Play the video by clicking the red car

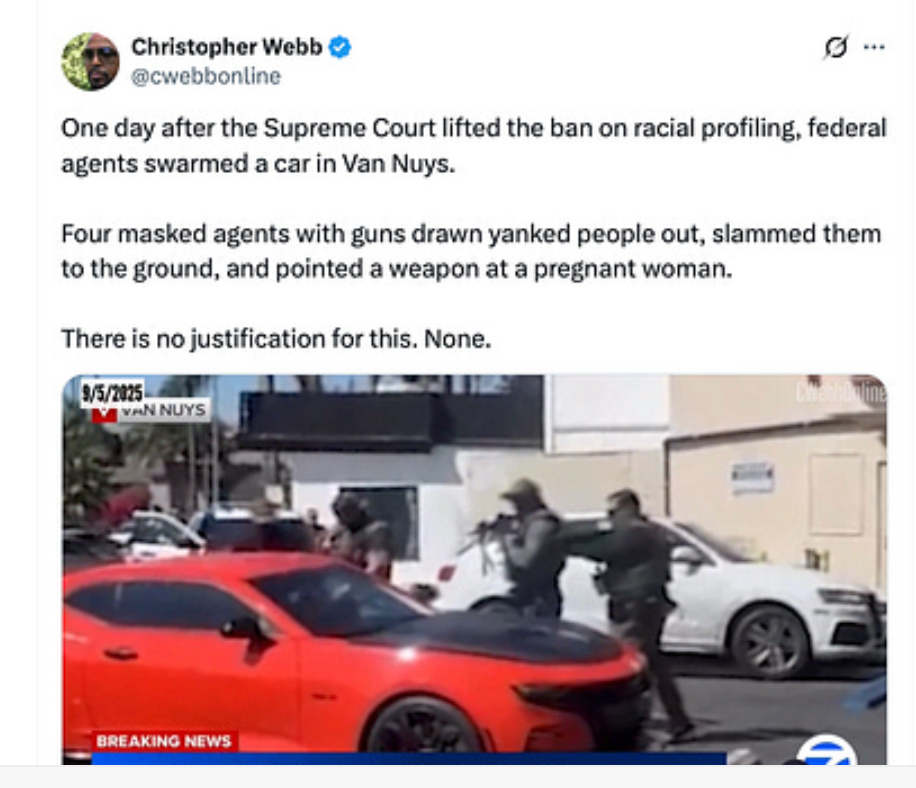pos(351,654)
